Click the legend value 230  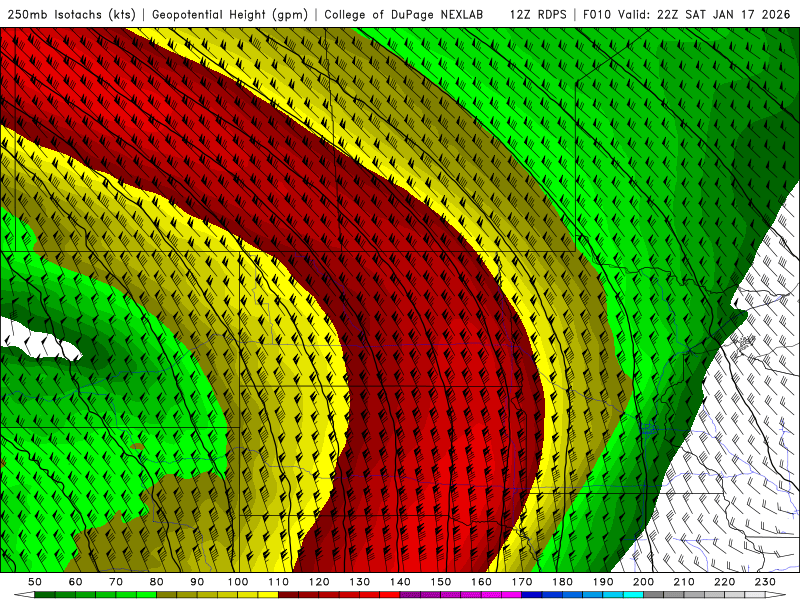pos(765,582)
